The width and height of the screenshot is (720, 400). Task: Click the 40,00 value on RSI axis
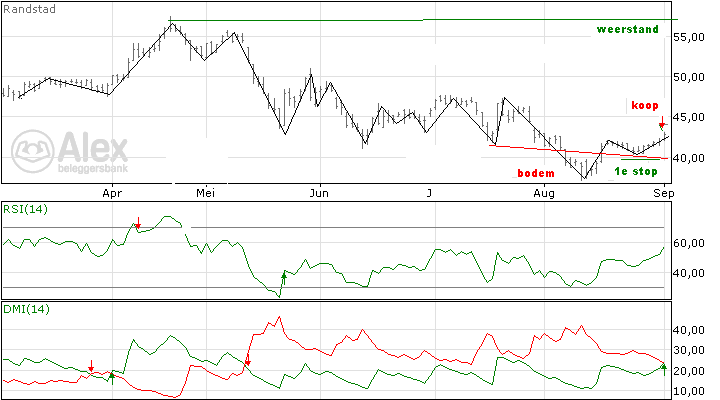coord(689,273)
